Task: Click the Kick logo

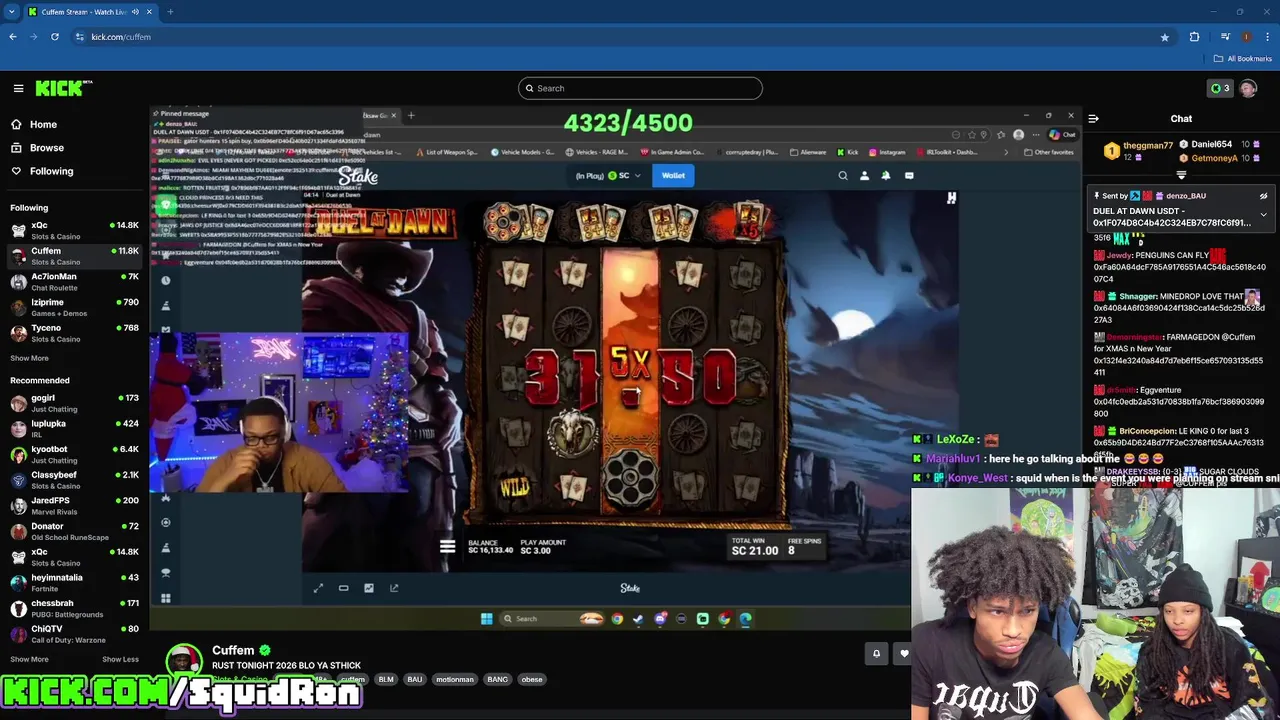Action: pyautogui.click(x=63, y=88)
